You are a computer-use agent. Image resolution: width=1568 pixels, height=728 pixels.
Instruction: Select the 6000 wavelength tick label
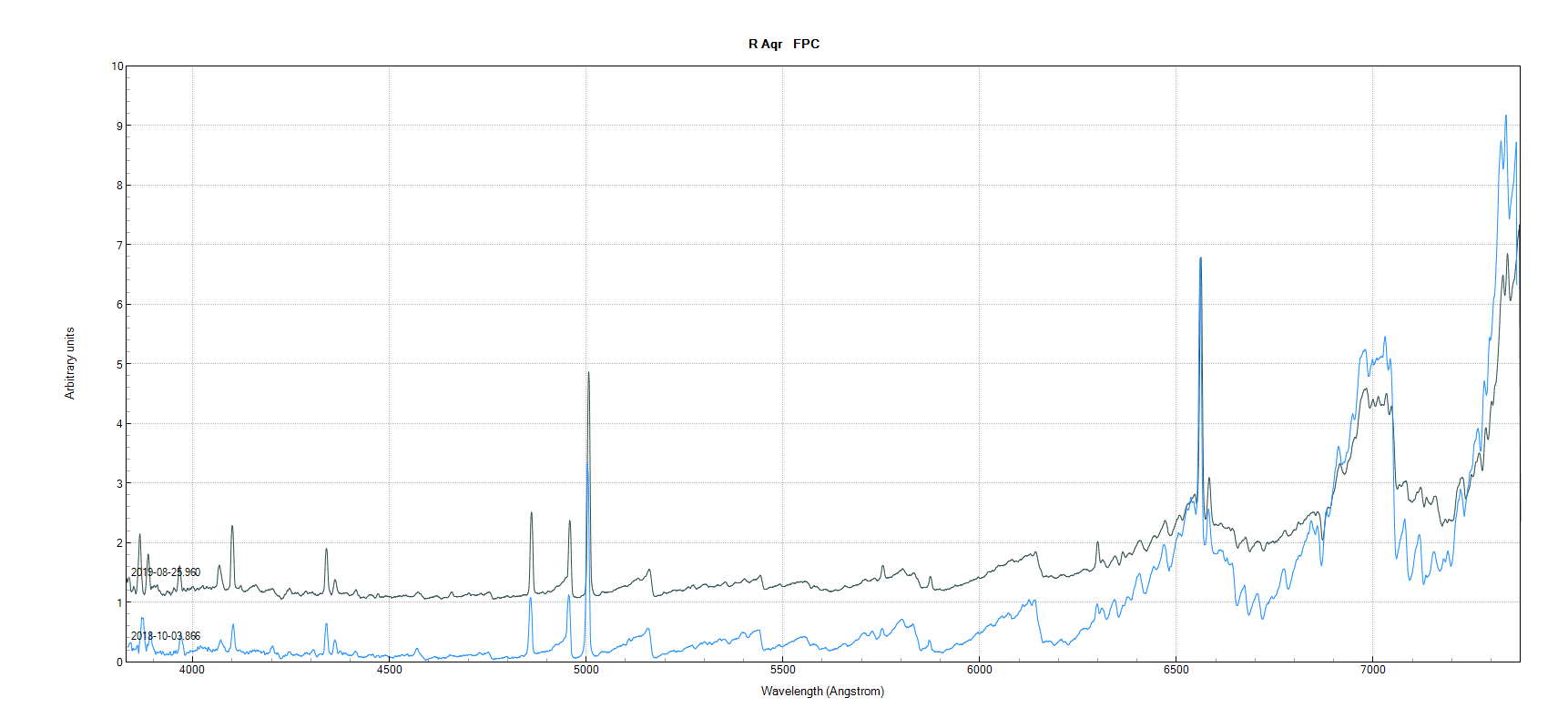979,670
